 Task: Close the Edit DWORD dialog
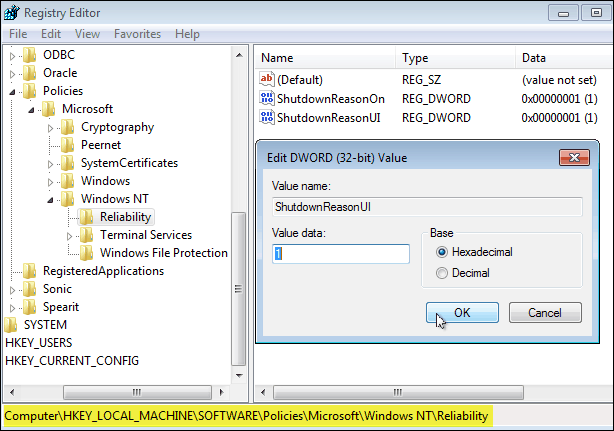point(574,157)
